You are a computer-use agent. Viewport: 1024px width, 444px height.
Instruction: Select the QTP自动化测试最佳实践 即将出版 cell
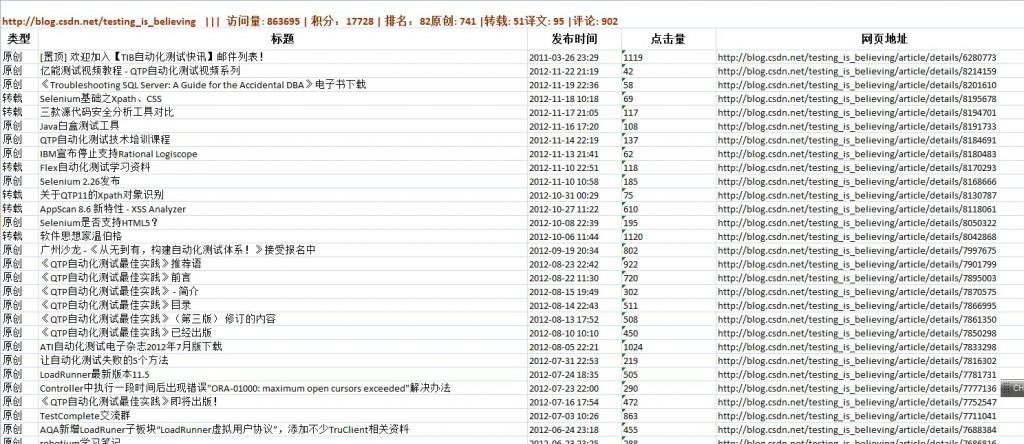283,402
